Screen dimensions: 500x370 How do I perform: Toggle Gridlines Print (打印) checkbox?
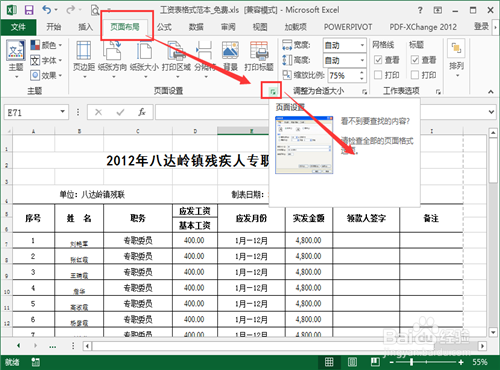point(378,75)
